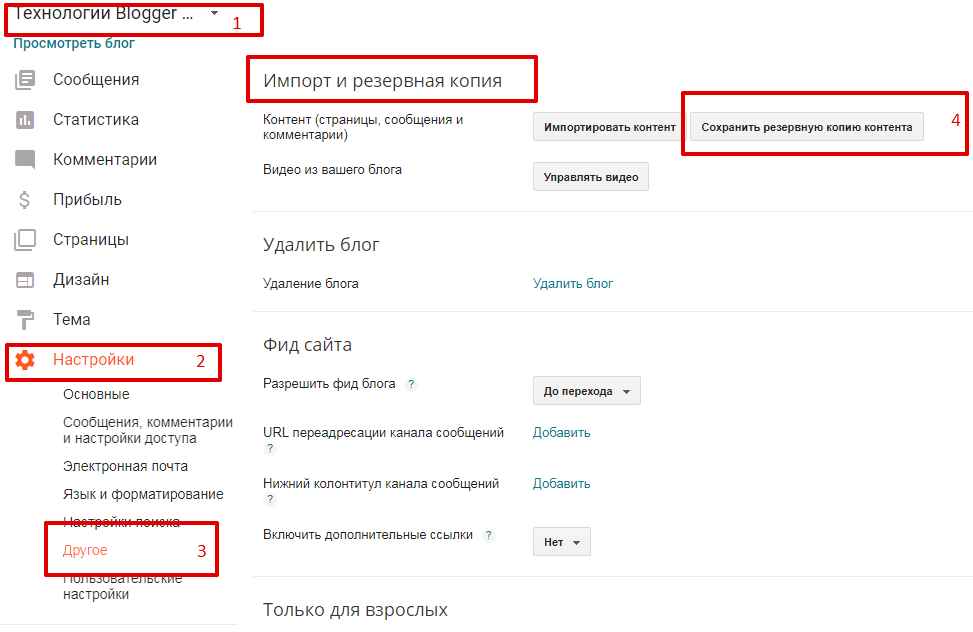Open help for Включить дополнительные ссылки
The image size is (973, 632).
click(488, 535)
